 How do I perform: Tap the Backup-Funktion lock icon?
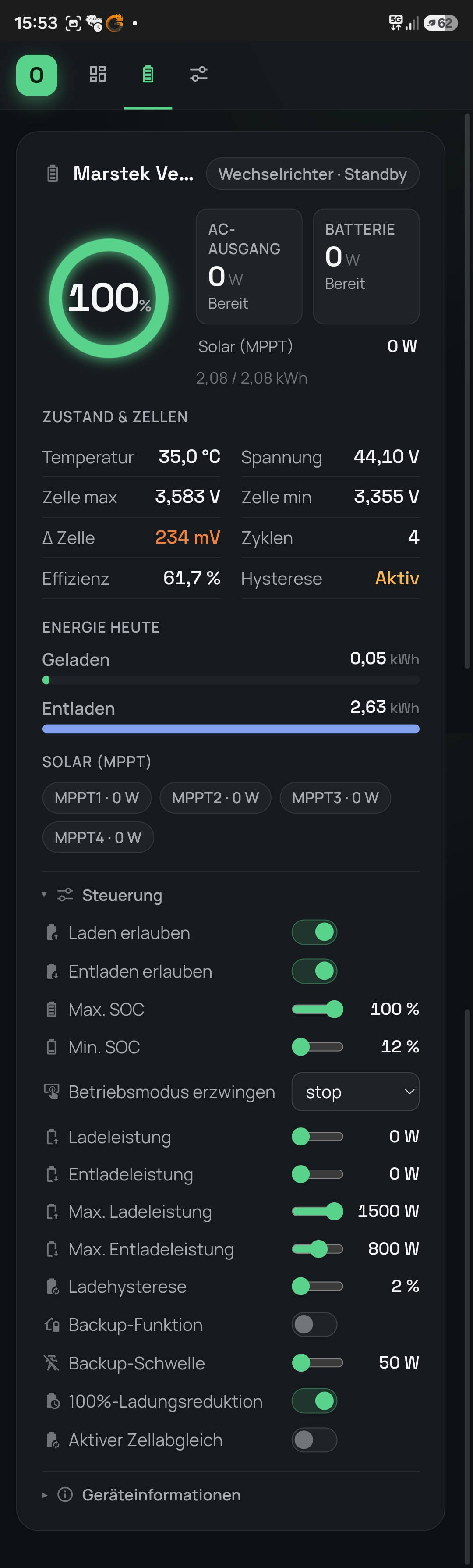tap(52, 1325)
